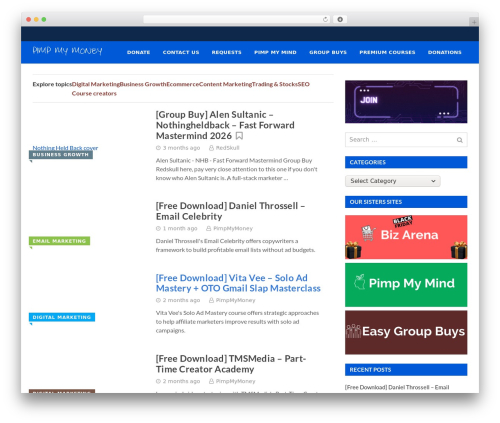Click the browser downloads icon beside address bar
Viewport: 500px width, 423px height.
340,20
